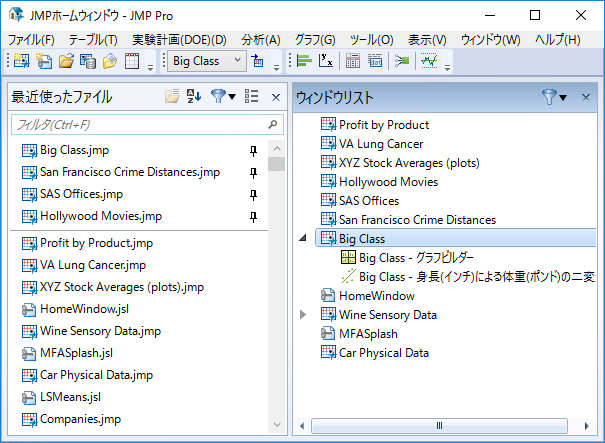Collapse the Big Class tree node

(303, 238)
